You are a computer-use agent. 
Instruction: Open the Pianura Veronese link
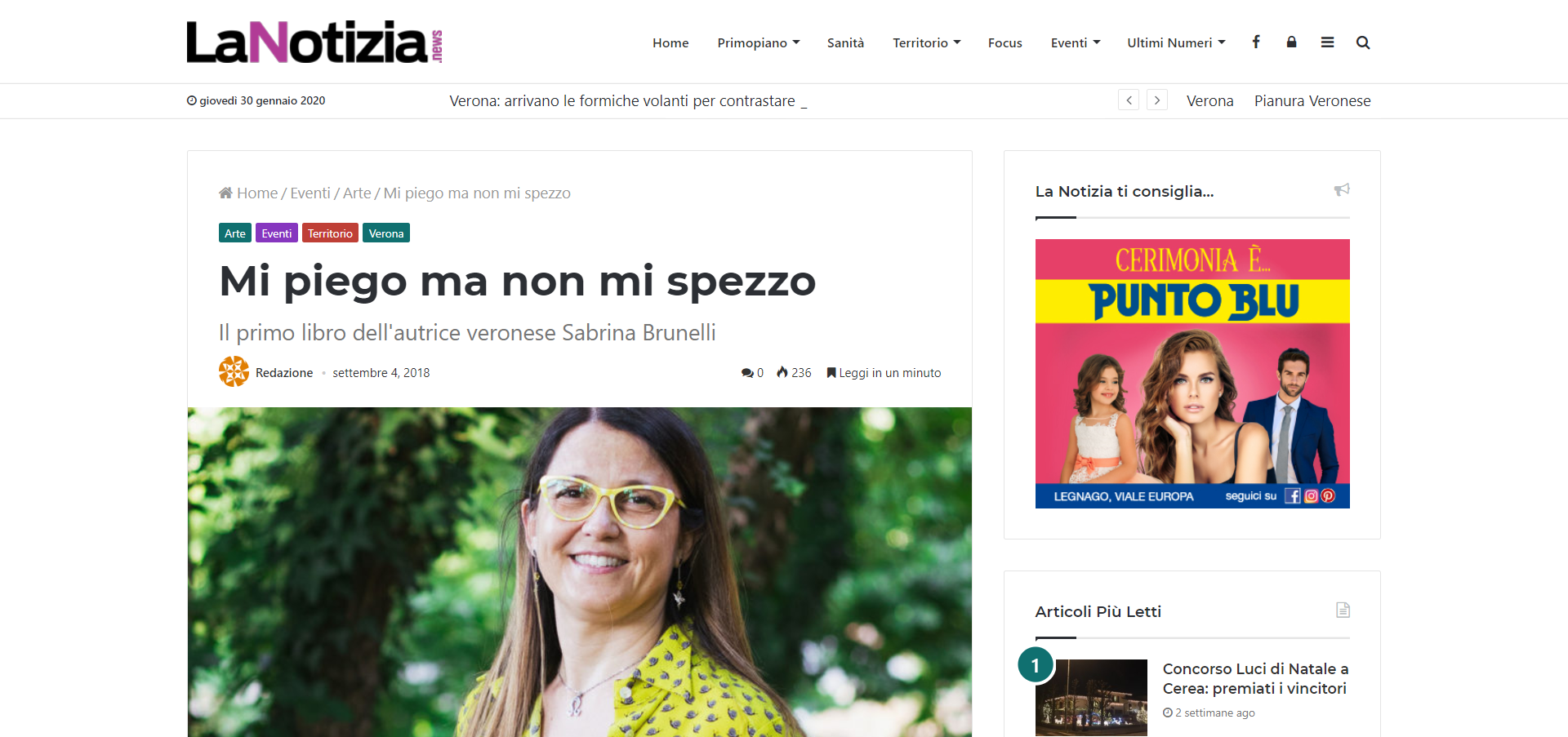1312,100
